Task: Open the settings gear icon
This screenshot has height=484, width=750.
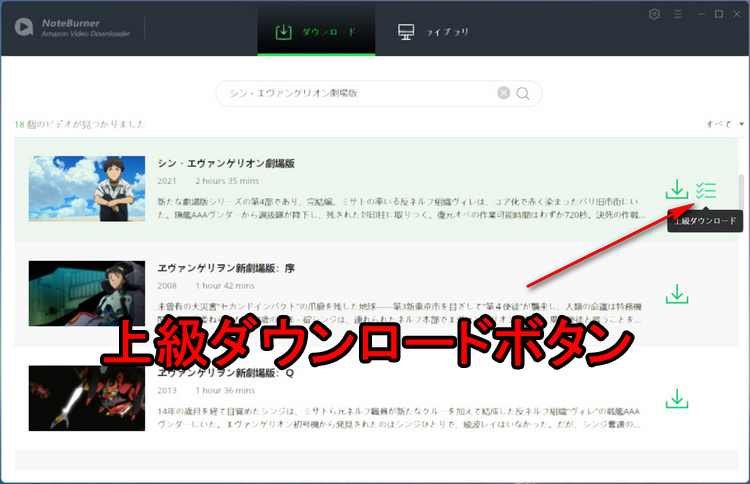Action: [654, 14]
